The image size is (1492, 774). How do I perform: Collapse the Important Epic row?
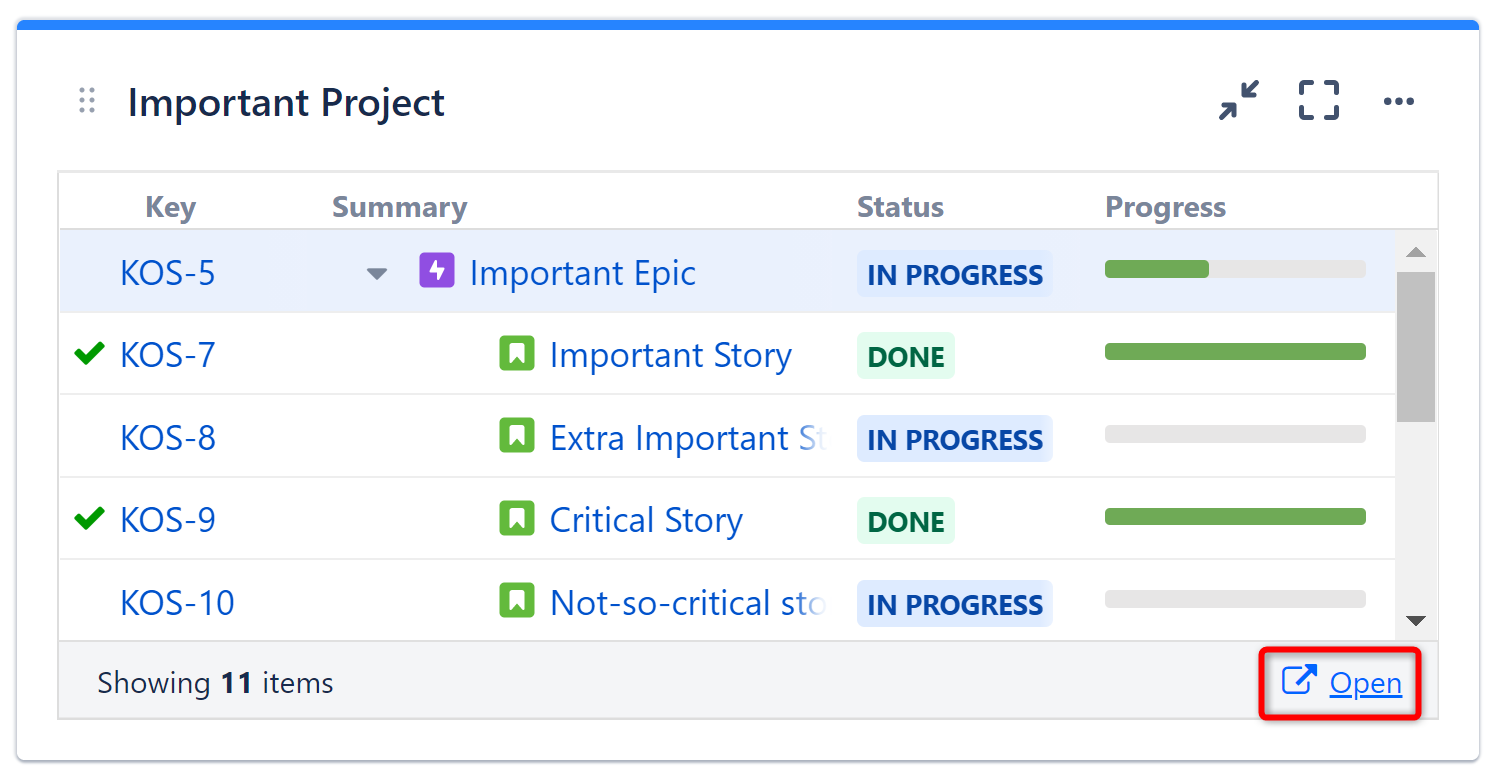pyautogui.click(x=377, y=273)
